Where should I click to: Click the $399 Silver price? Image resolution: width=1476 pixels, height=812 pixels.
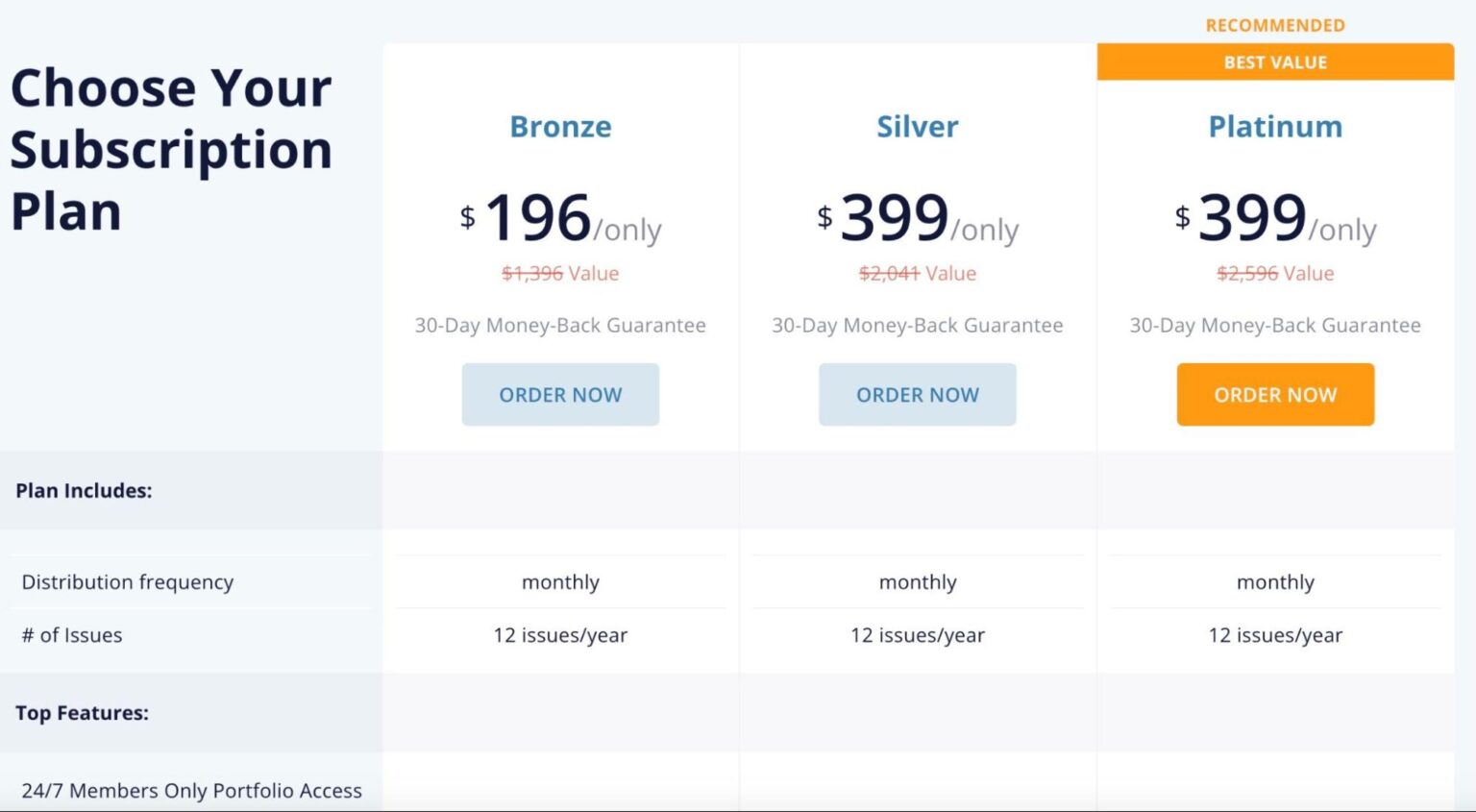[x=918, y=218]
